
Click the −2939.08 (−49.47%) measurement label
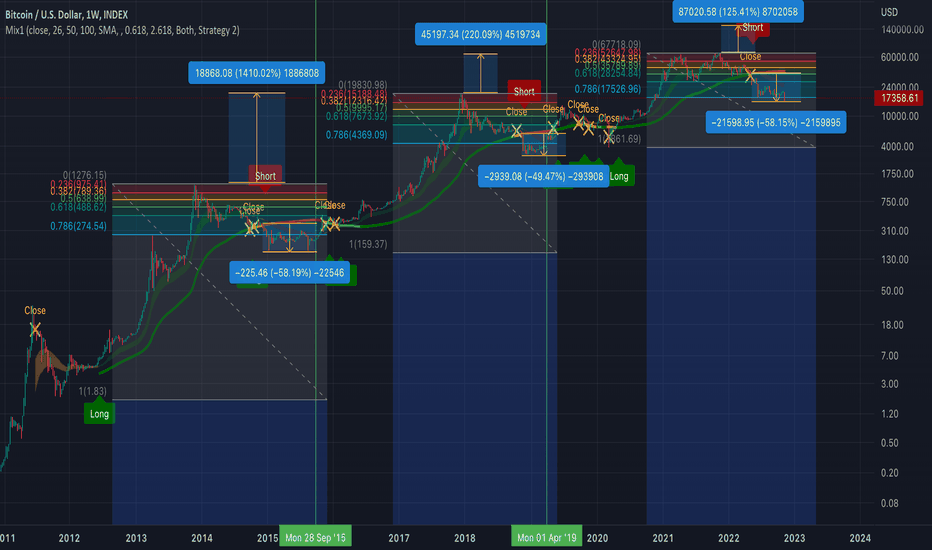coord(544,177)
